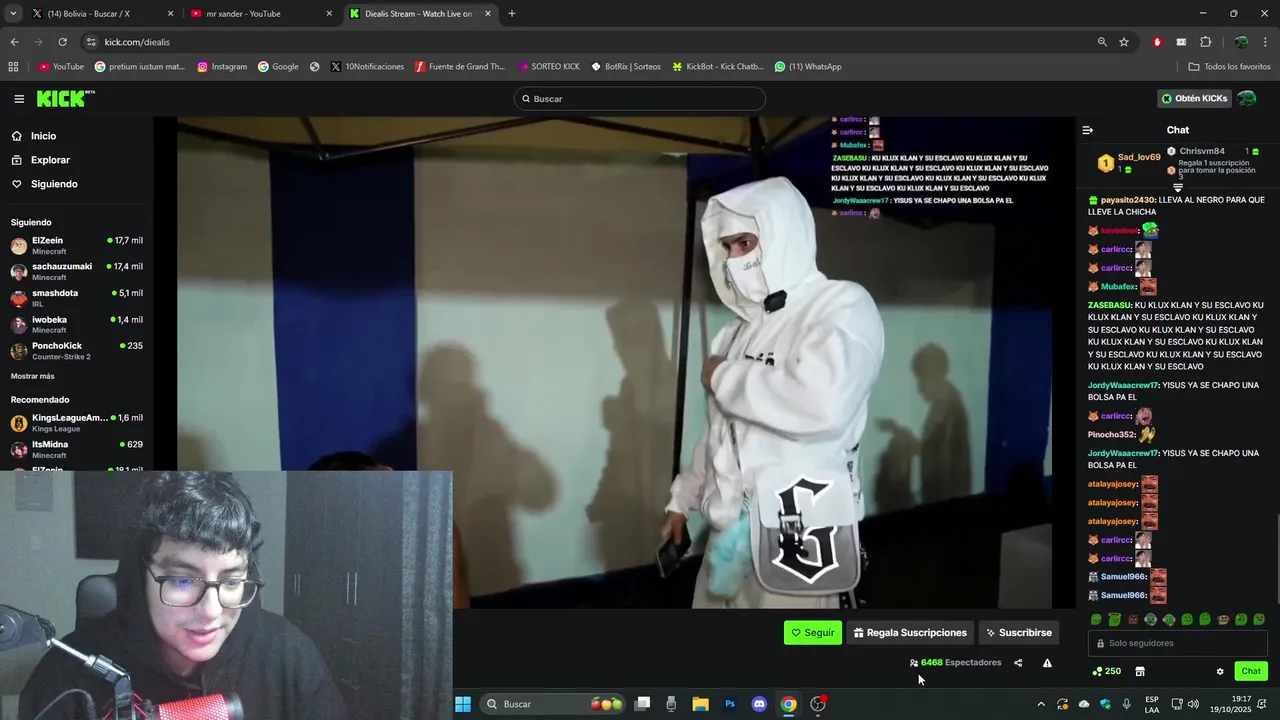Image resolution: width=1280 pixels, height=720 pixels.
Task: Open the (11) WhatsApp bookmark
Action: click(x=808, y=67)
